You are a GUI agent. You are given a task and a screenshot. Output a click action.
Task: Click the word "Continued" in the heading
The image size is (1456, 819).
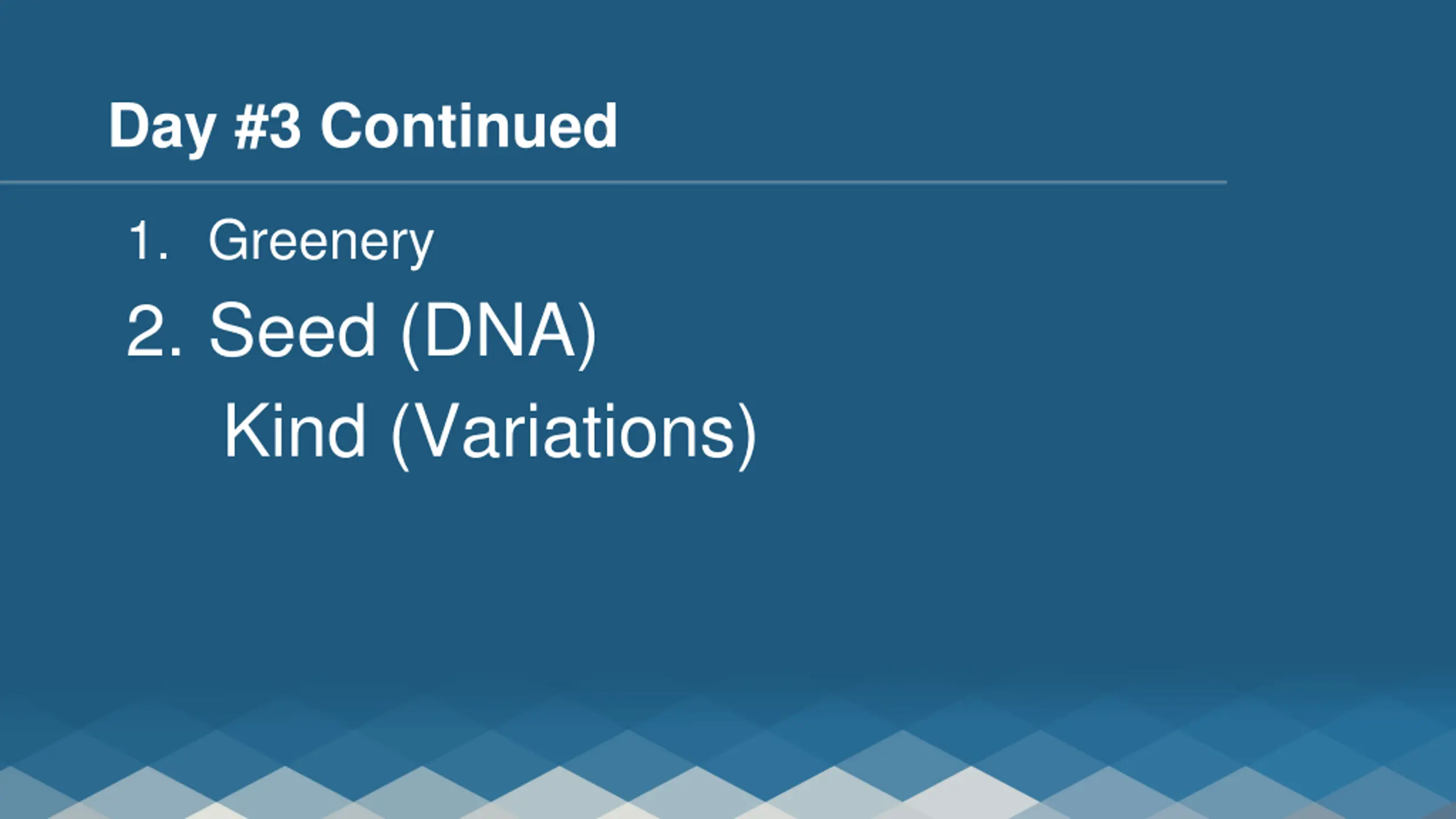pyautogui.click(x=469, y=126)
